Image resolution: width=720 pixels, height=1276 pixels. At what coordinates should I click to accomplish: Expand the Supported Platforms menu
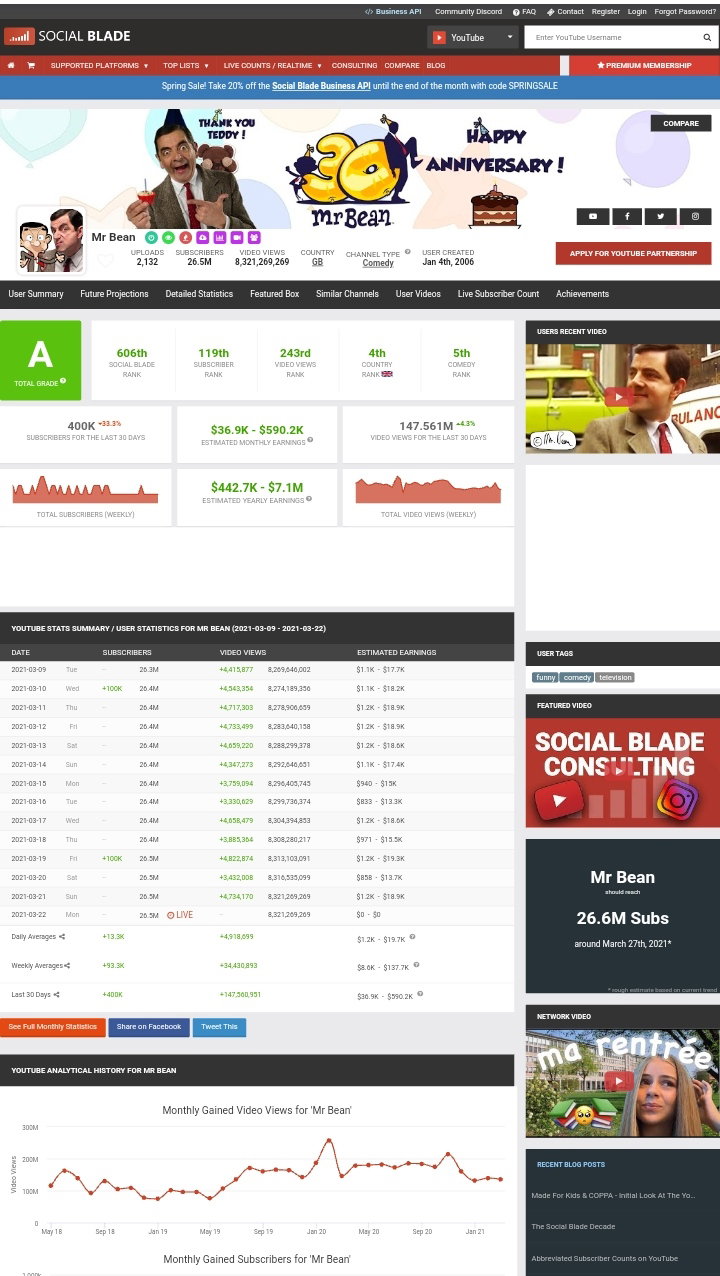click(x=99, y=65)
